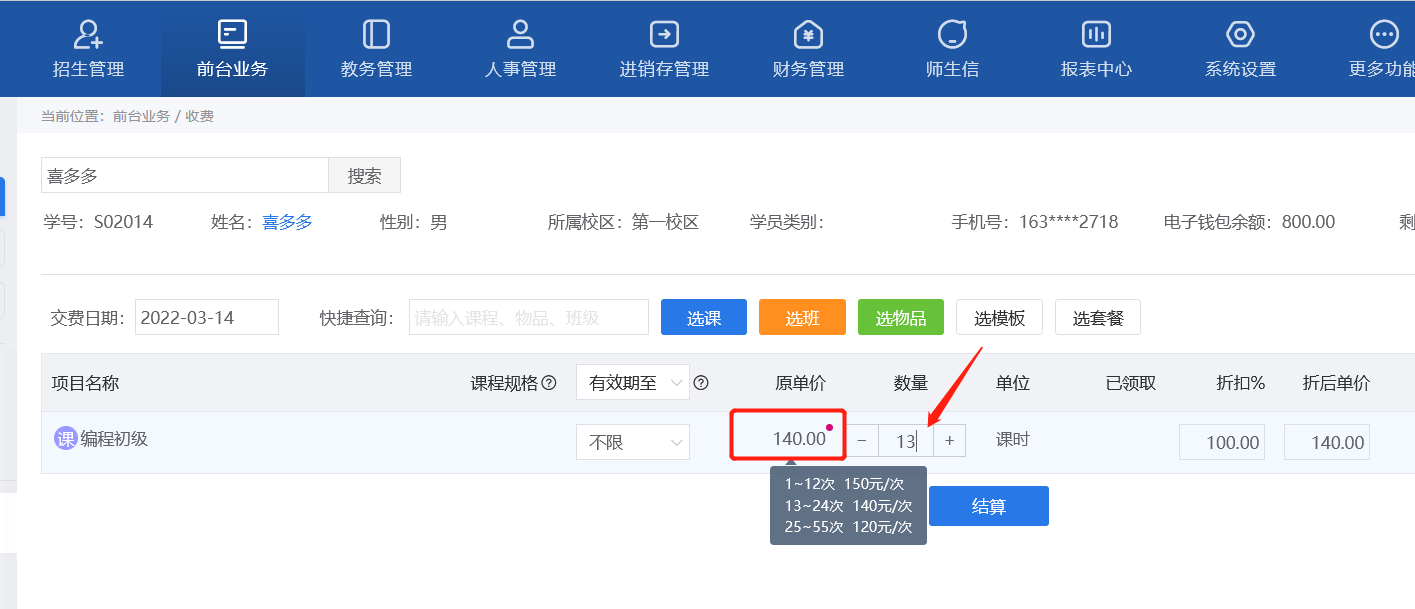Decrease 数量 with the minus stepper
Viewport: 1415px width, 609px height.
coord(861,440)
